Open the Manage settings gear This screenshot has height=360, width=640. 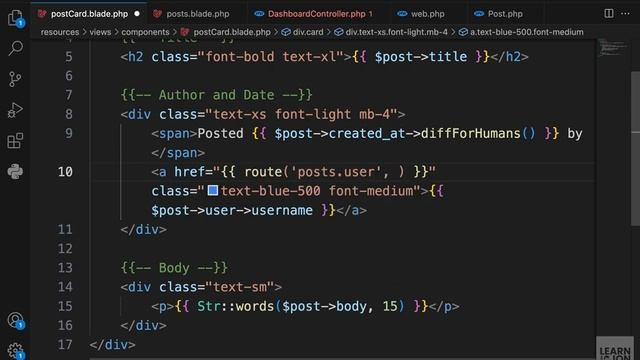(15, 350)
